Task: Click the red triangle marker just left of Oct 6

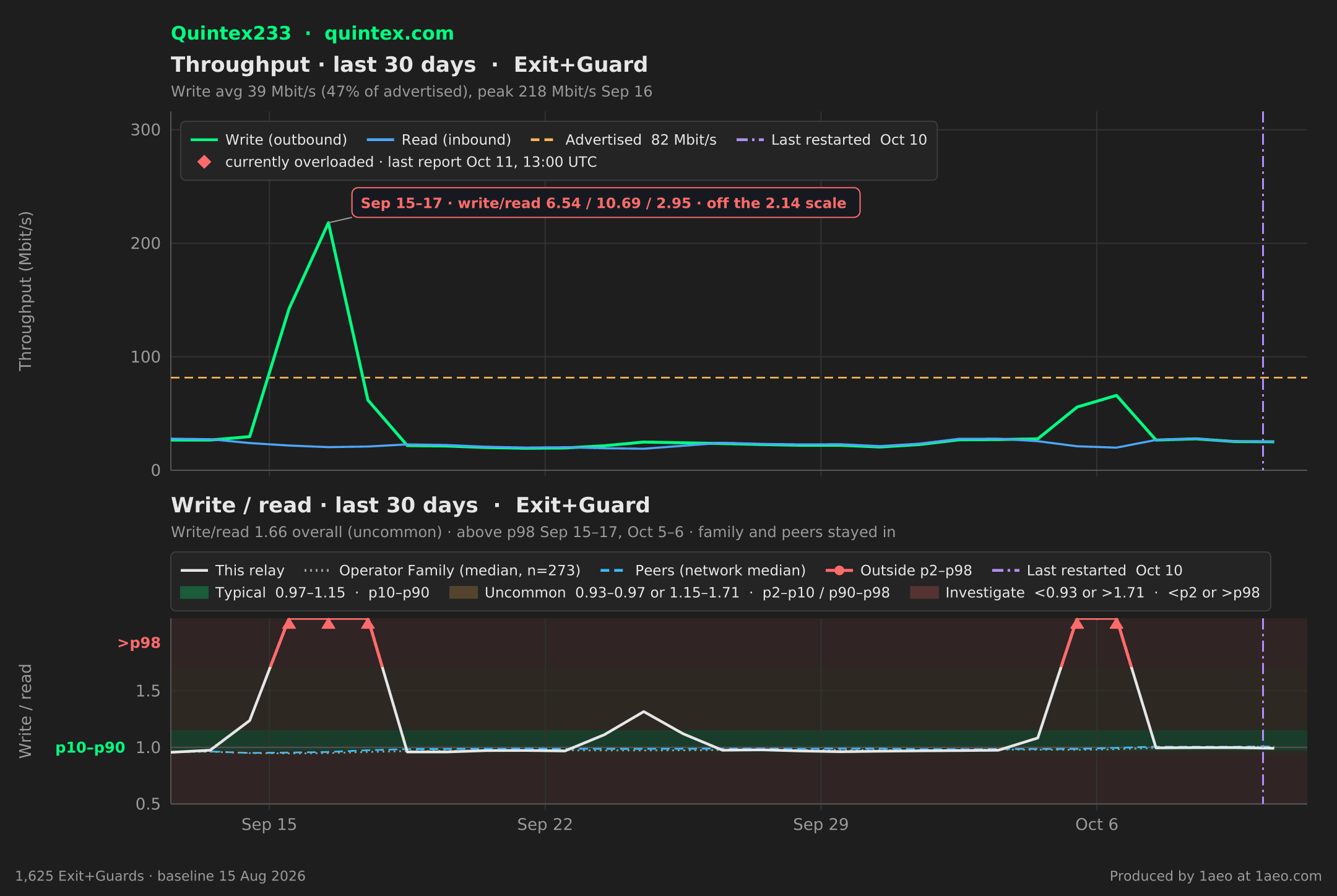Action: pos(1077,623)
